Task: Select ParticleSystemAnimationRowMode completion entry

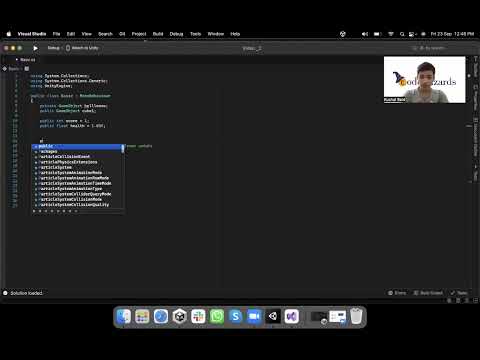Action: tap(78, 178)
